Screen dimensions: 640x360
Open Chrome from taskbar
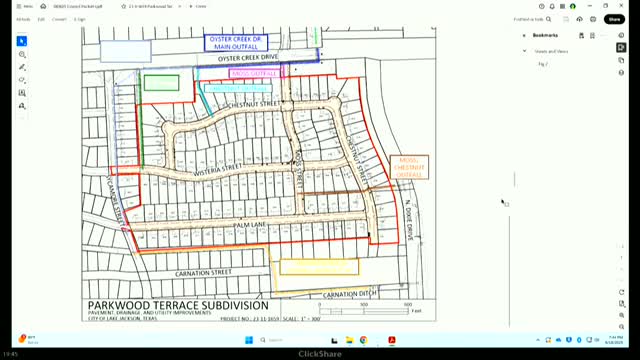point(363,340)
